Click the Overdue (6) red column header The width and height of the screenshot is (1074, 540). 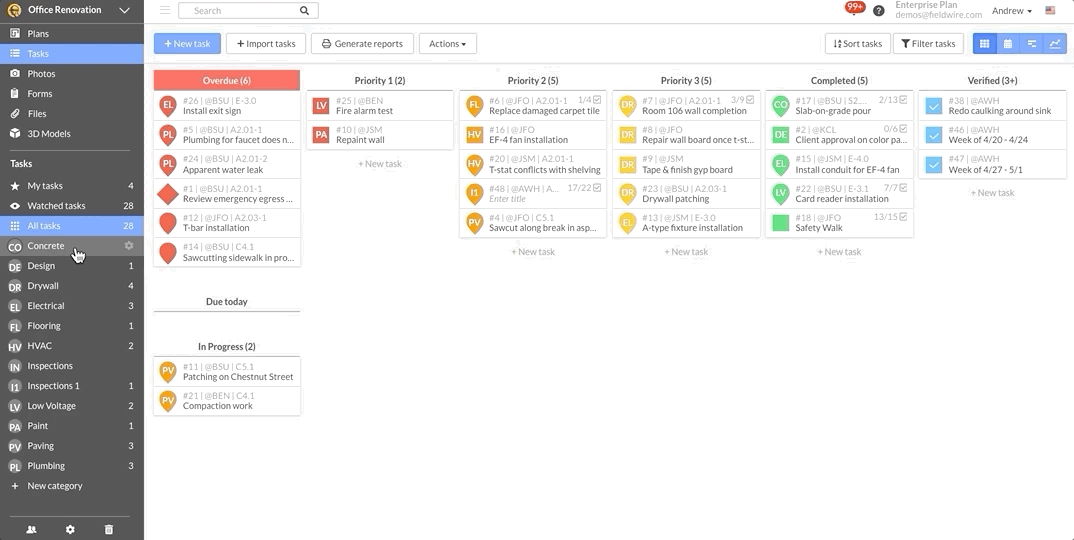(227, 80)
